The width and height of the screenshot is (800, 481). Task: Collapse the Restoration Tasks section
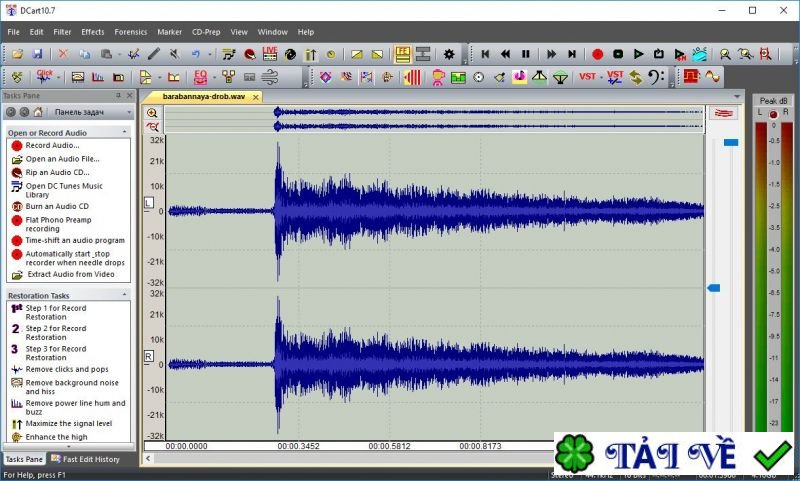click(x=125, y=296)
